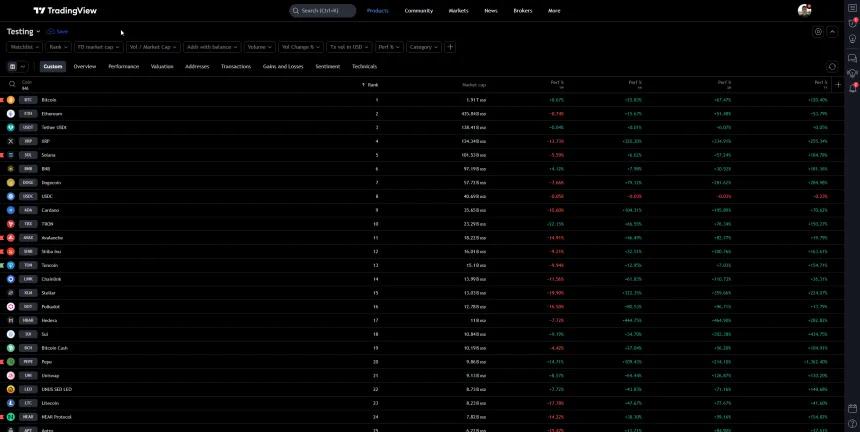The image size is (860, 432).
Task: Open the view layout dropdown arrow
Action: tap(22, 67)
